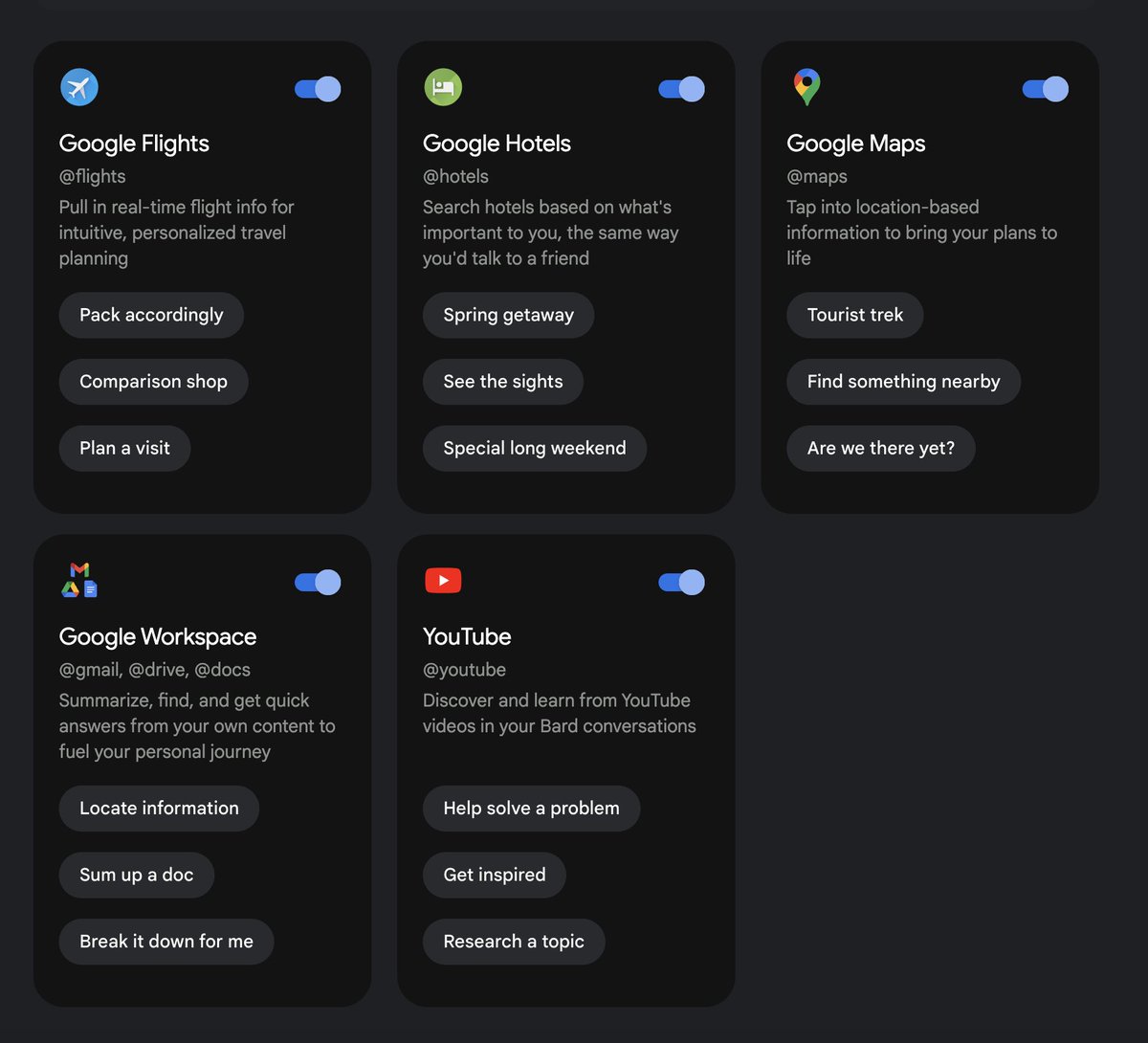Click the Google Workspace heading

point(158,637)
